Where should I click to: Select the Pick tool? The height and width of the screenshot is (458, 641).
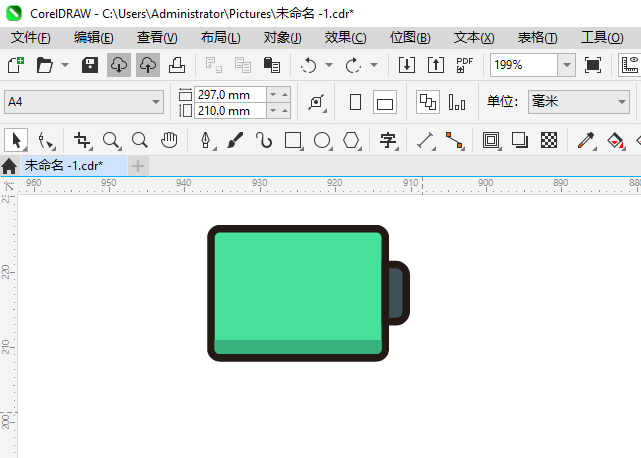pyautogui.click(x=16, y=140)
